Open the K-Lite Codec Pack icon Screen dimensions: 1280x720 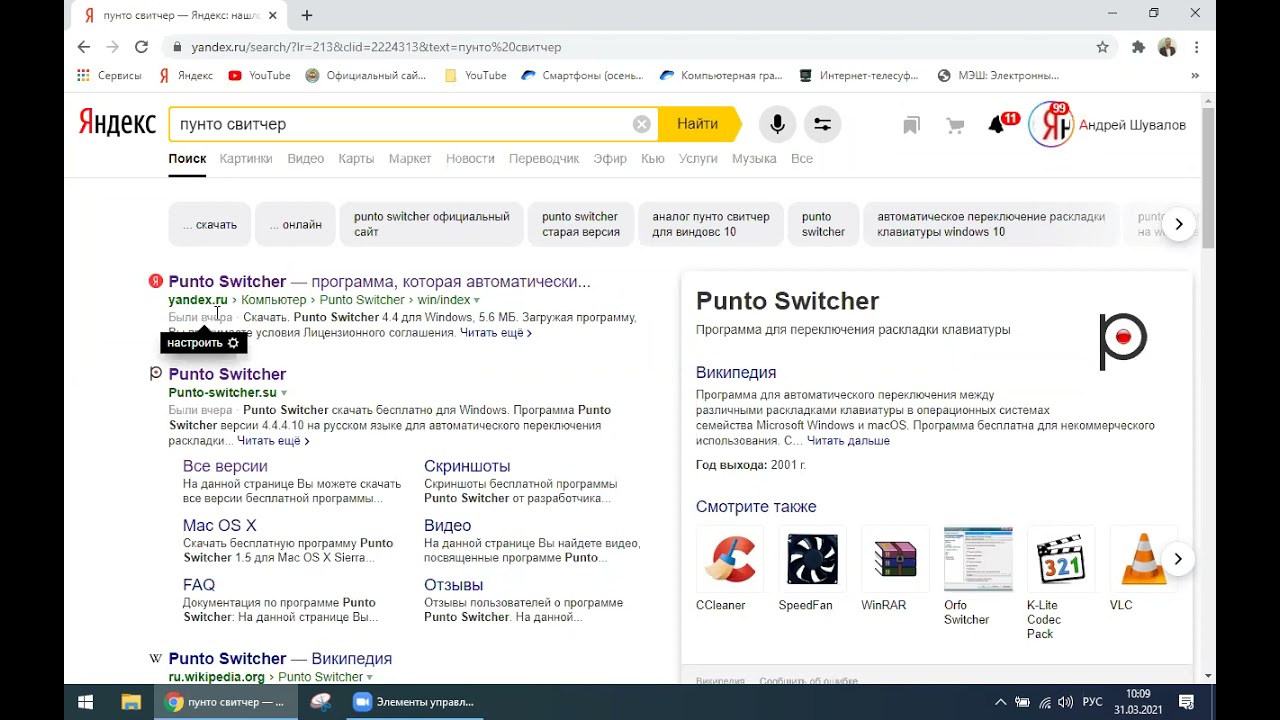pyautogui.click(x=1061, y=559)
